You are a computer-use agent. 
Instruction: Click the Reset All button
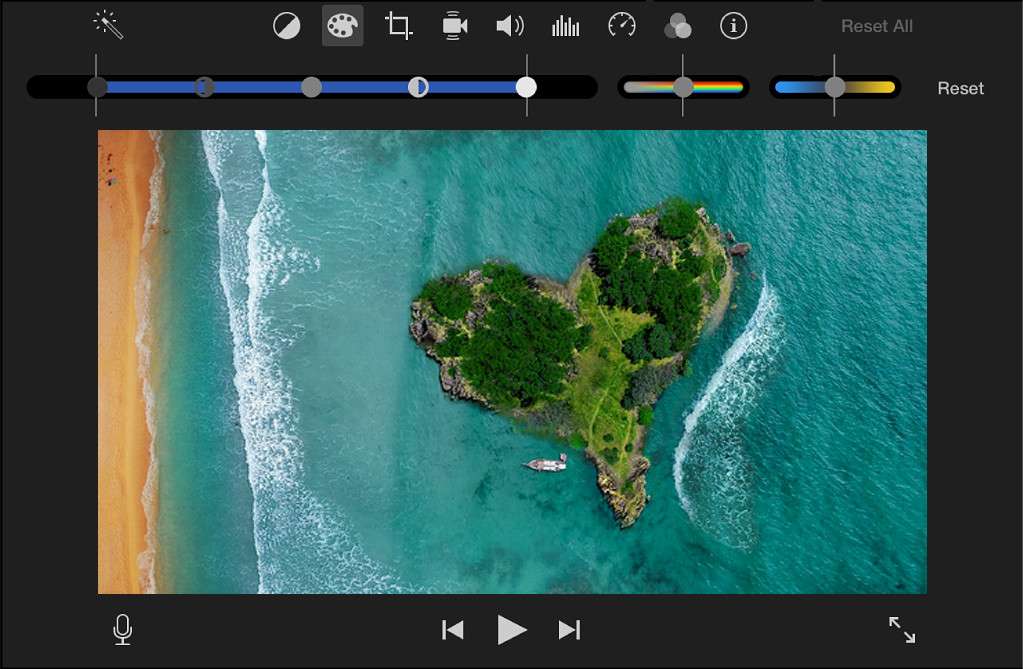876,26
